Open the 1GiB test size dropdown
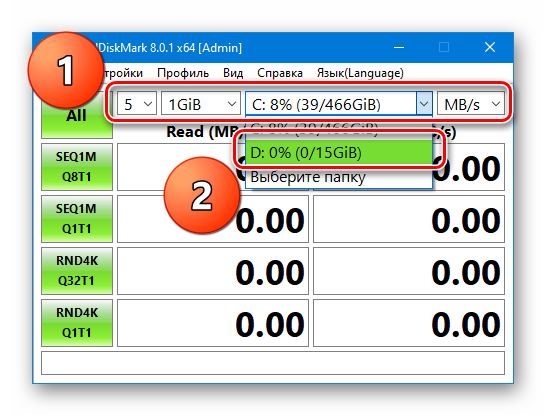This screenshot has width=546, height=416. (201, 104)
